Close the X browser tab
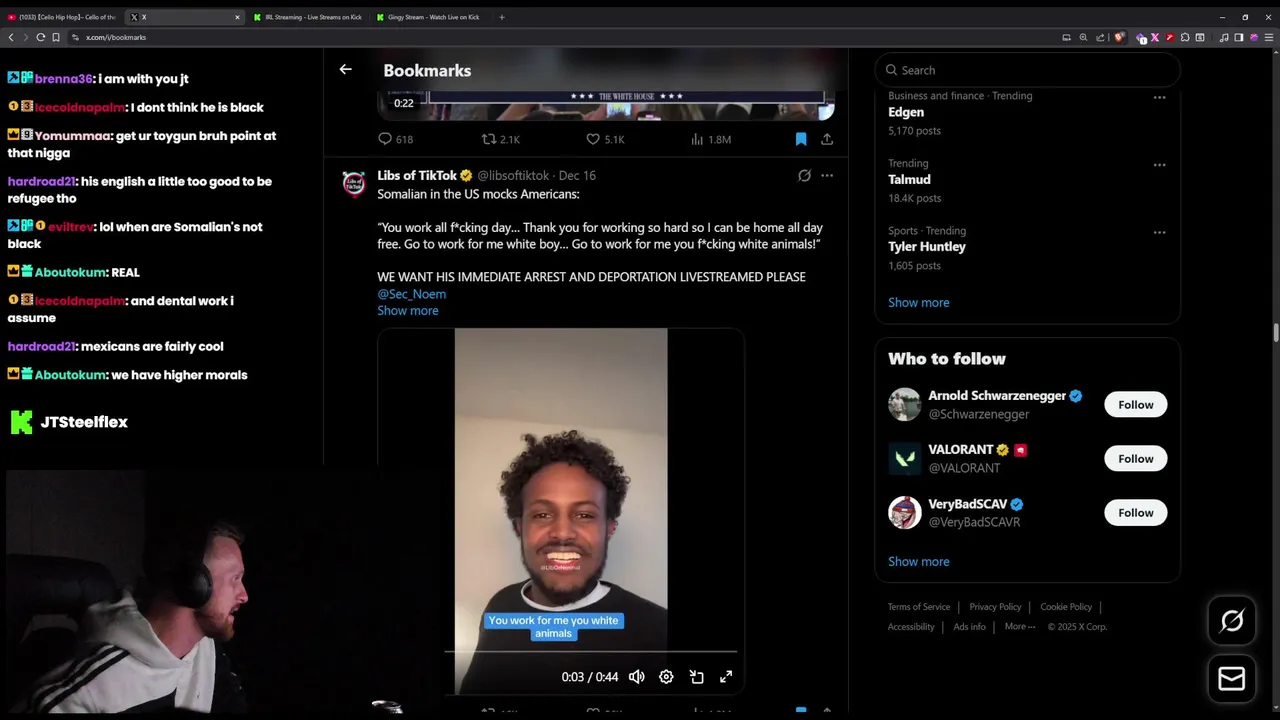Screen dimensions: 1280x720 237,17
